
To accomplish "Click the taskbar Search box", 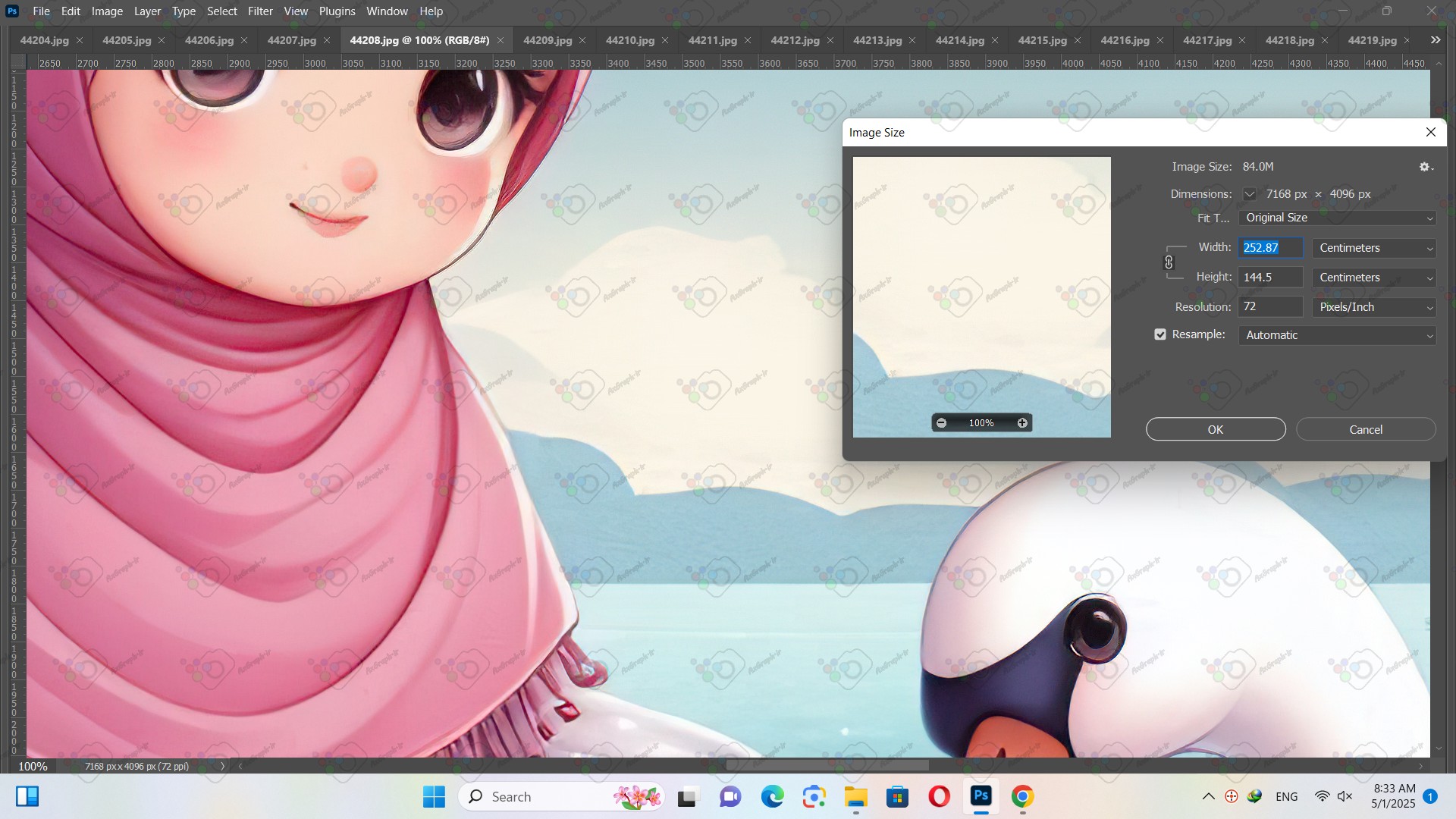I will tap(561, 797).
